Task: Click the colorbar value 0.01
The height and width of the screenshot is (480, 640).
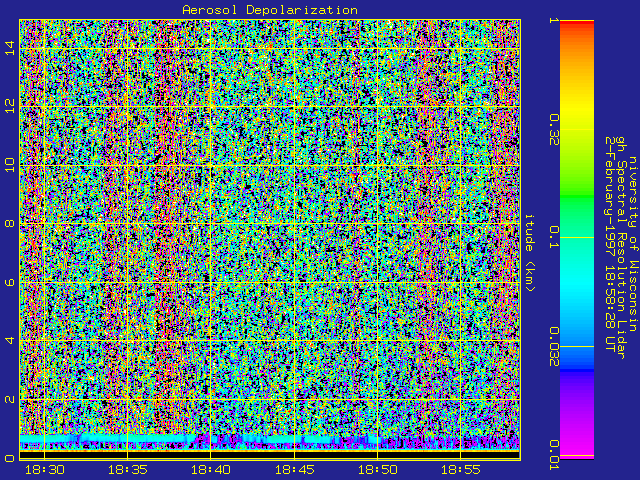Action: pos(554,455)
